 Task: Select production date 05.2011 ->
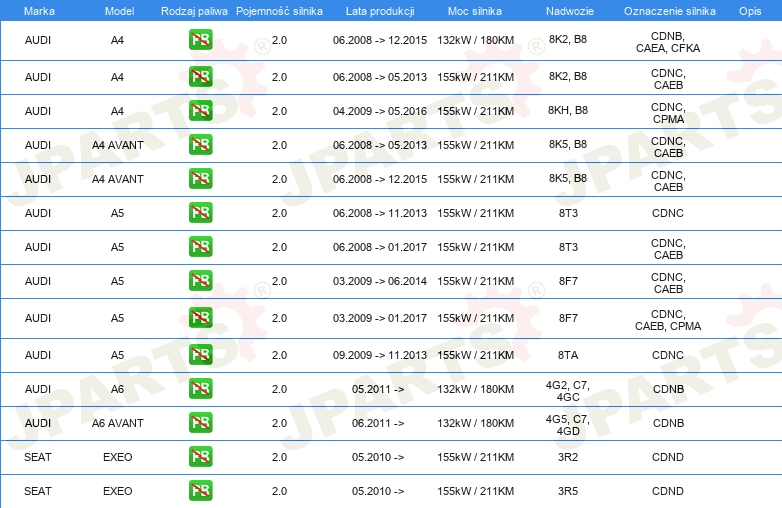click(x=378, y=389)
